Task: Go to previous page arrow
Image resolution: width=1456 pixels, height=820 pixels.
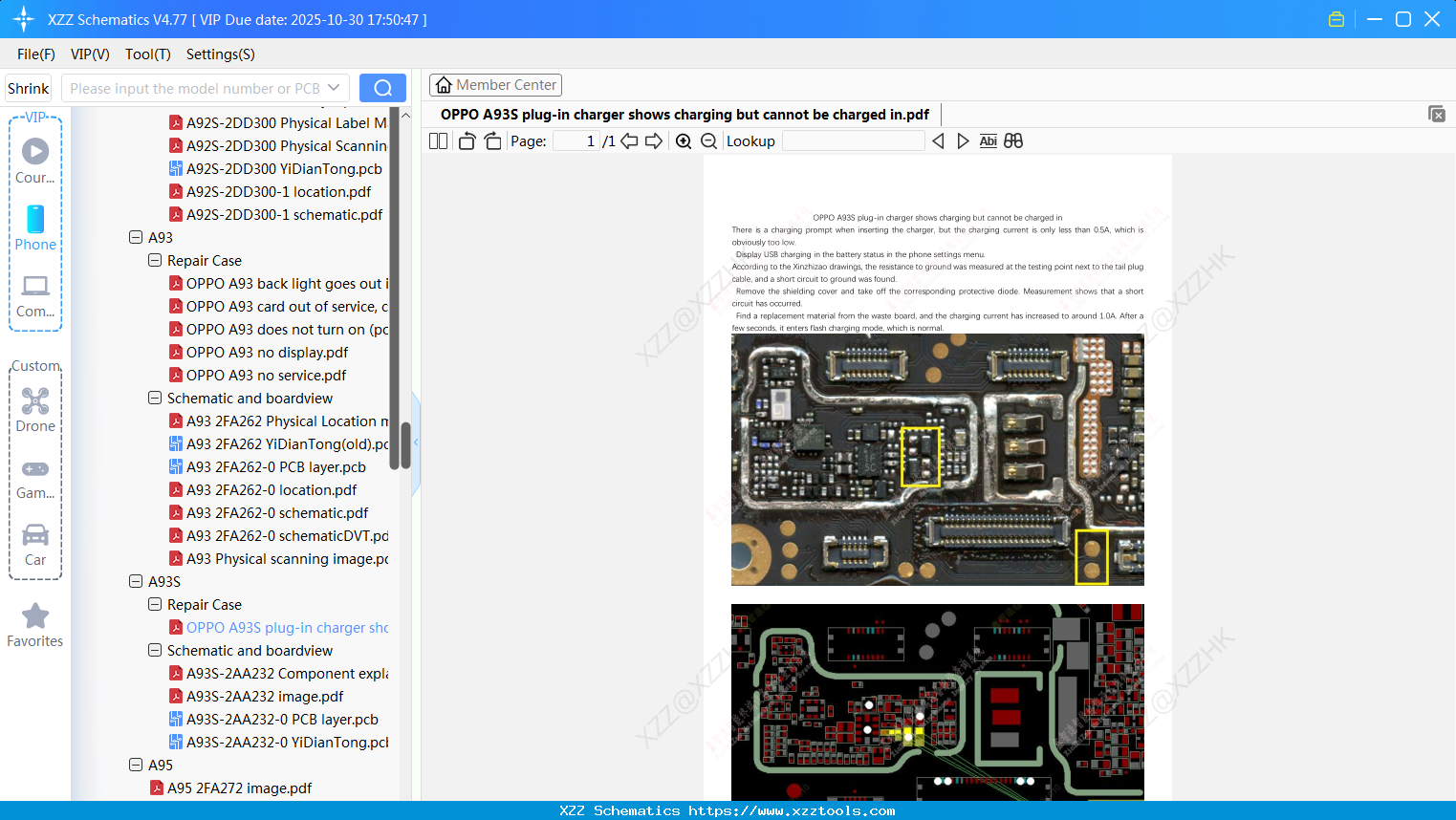Action: (x=629, y=140)
